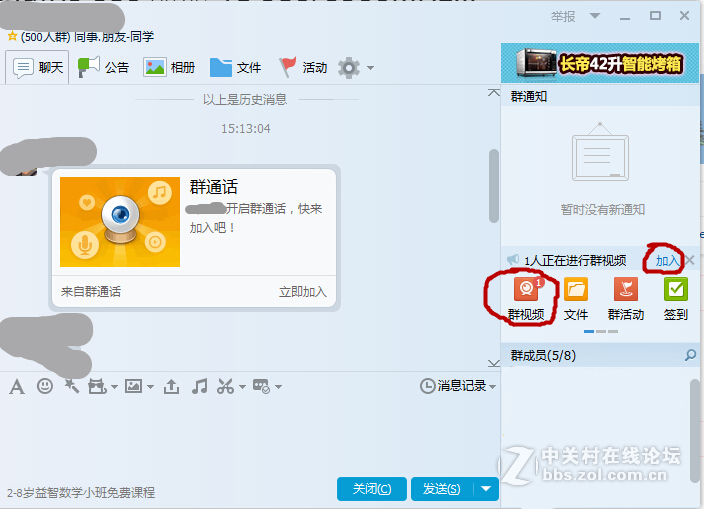Open the 活动 activities tab
Image resolution: width=704 pixels, height=509 pixels.
pos(303,67)
